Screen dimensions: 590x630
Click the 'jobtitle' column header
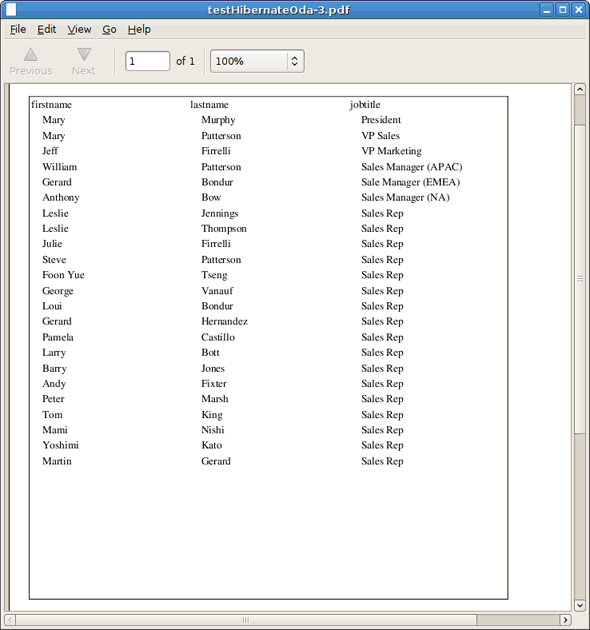pos(365,105)
